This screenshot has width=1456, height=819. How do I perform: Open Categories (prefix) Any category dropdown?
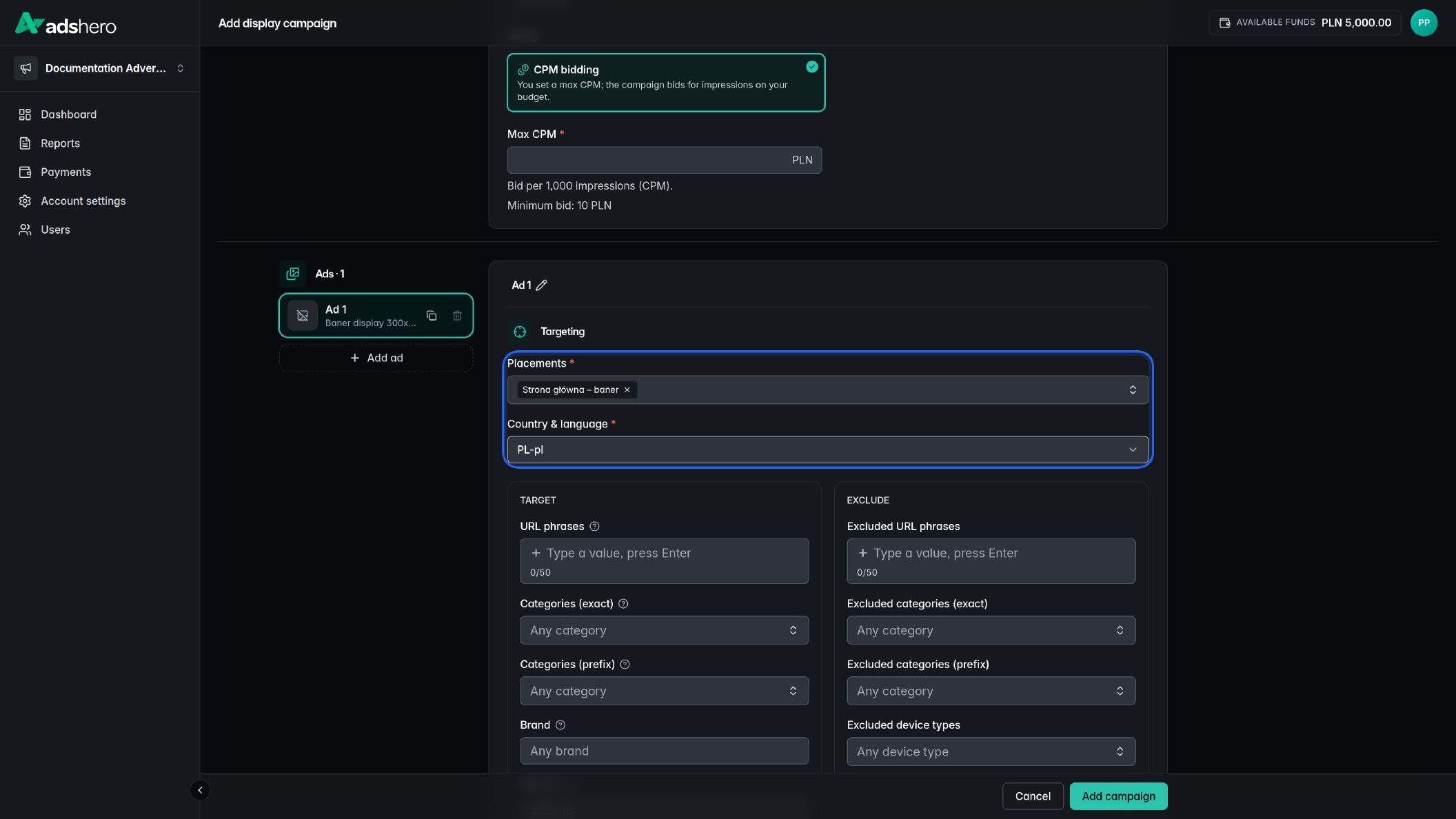(x=664, y=691)
